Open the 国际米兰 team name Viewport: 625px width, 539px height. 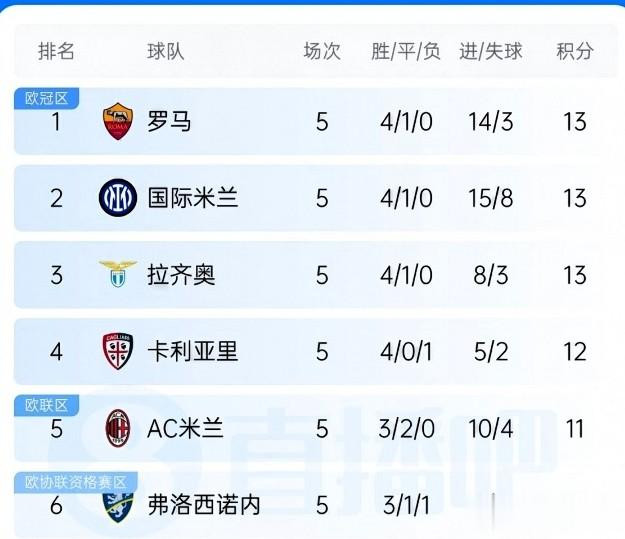pos(193,198)
